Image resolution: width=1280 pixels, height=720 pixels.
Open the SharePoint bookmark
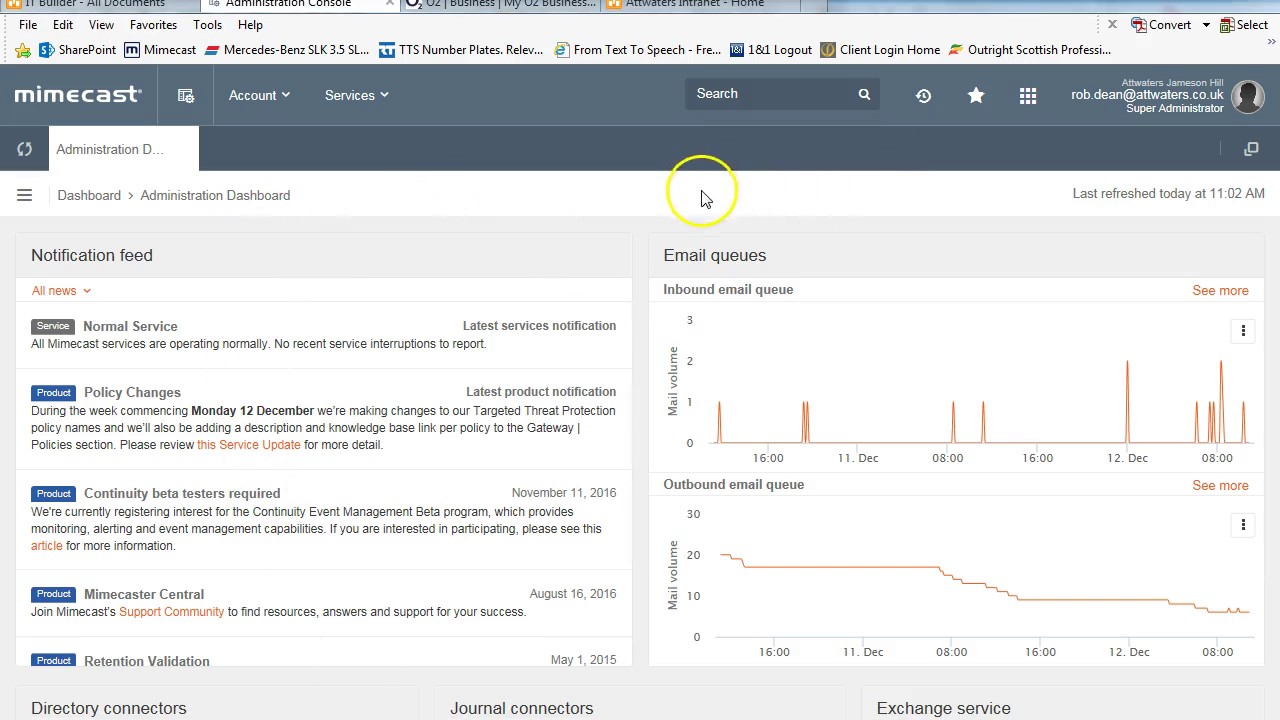(77, 50)
